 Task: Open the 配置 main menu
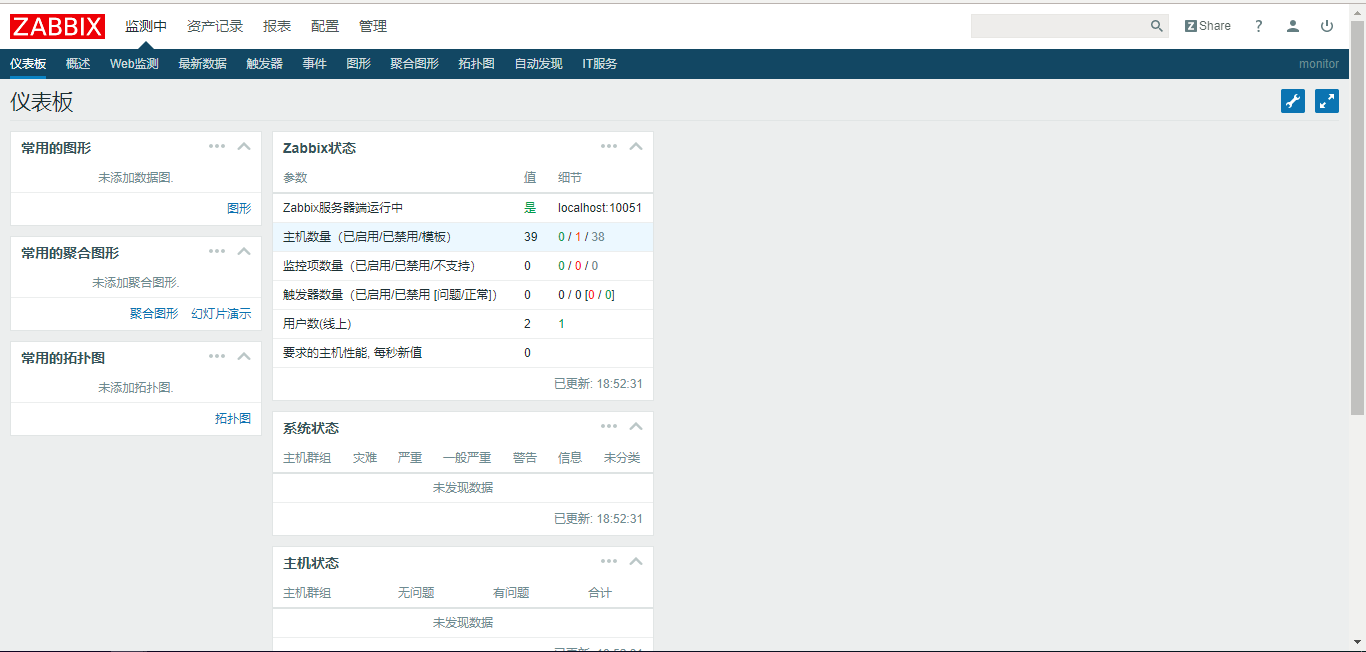(x=325, y=26)
